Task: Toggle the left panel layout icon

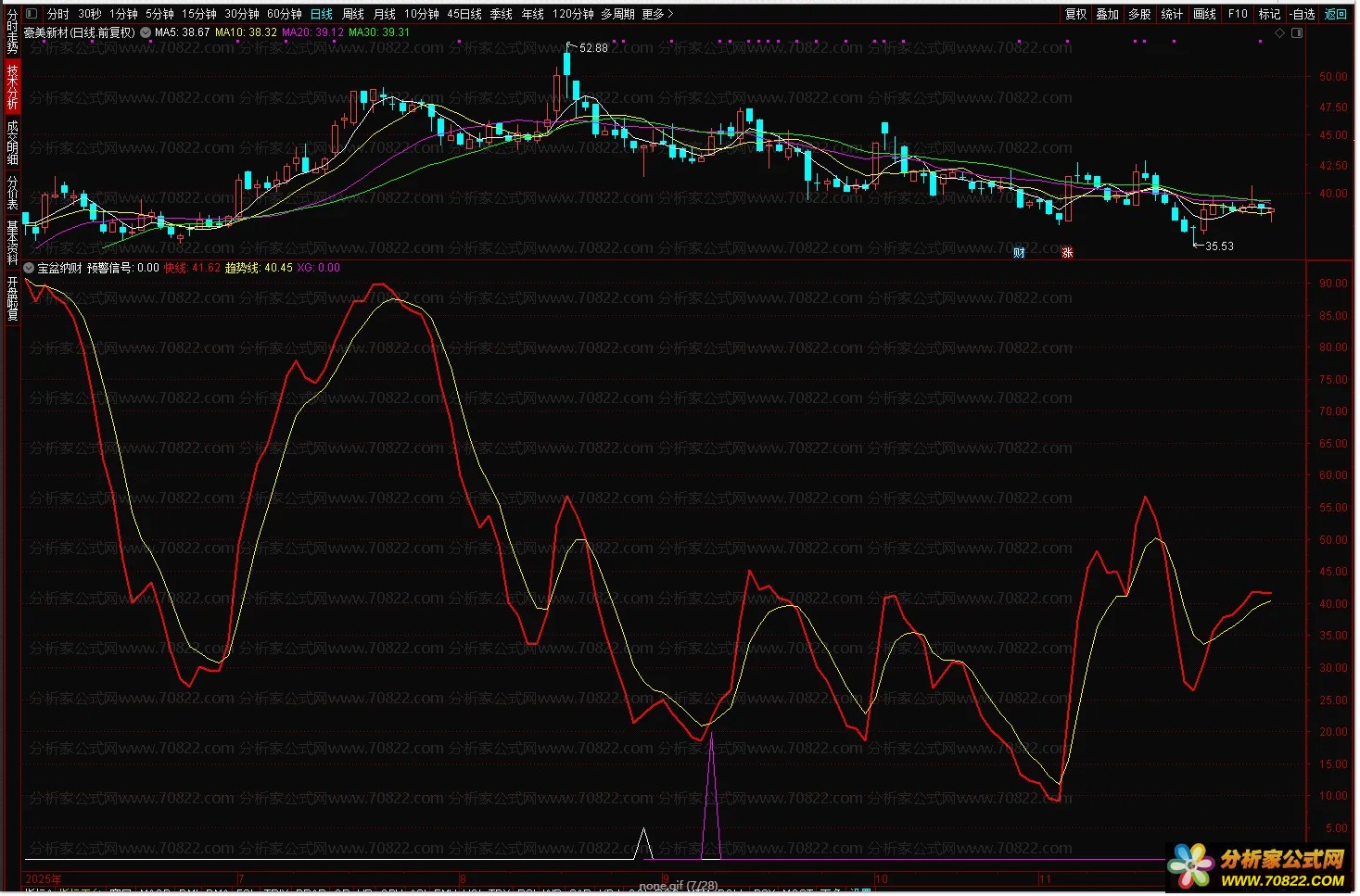Action: pyautogui.click(x=32, y=14)
